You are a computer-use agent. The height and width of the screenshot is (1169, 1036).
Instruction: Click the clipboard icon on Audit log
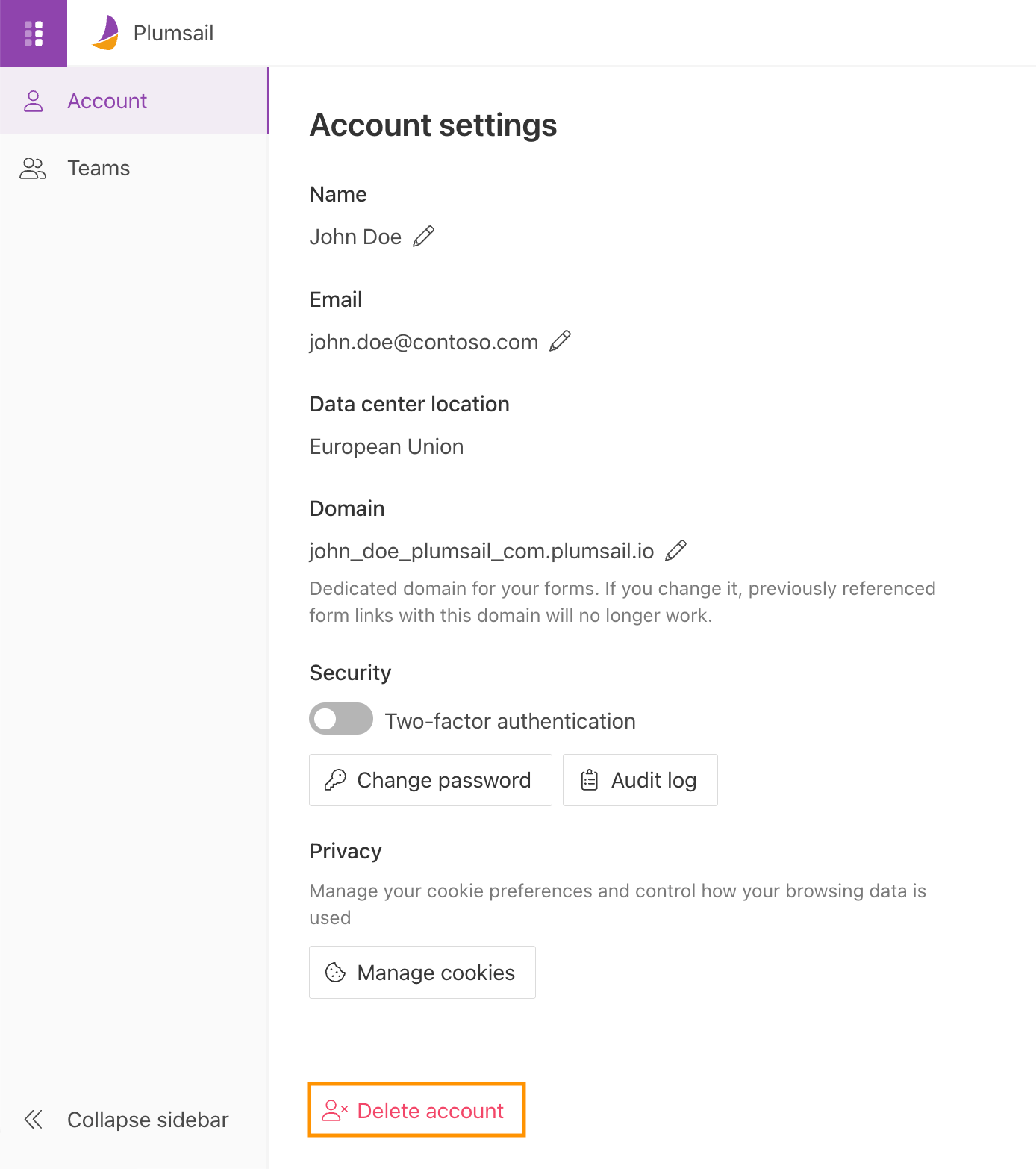click(x=590, y=780)
